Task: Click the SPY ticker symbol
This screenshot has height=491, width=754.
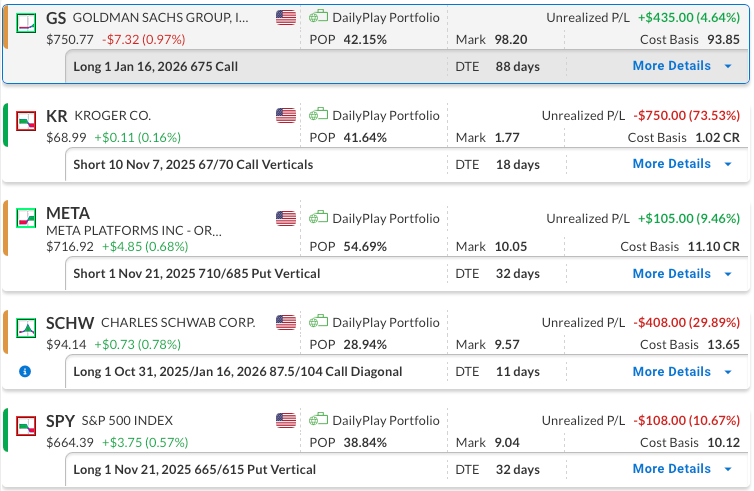Action: click(60, 421)
